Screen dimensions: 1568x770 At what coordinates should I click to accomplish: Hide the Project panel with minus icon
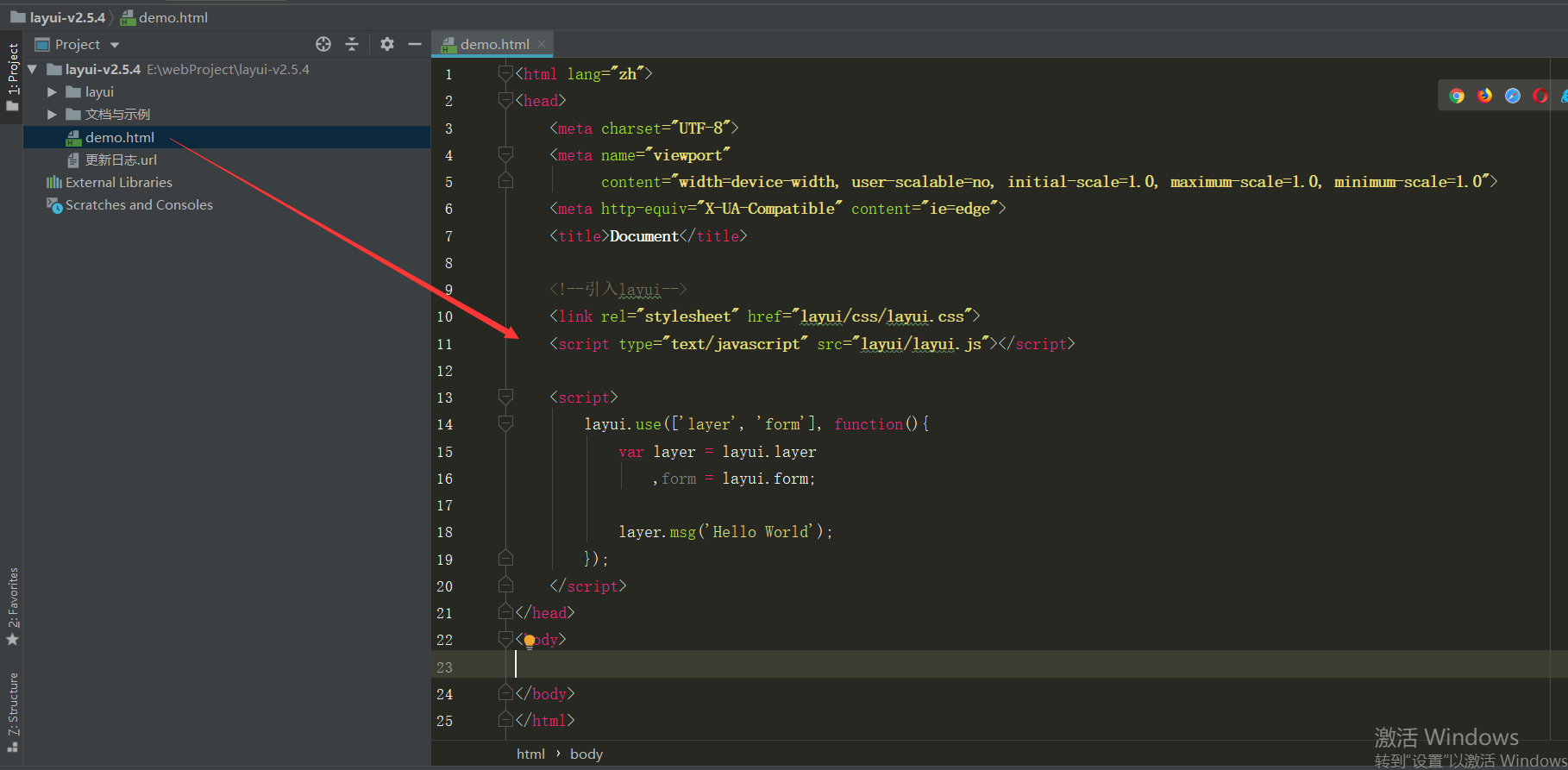point(415,44)
